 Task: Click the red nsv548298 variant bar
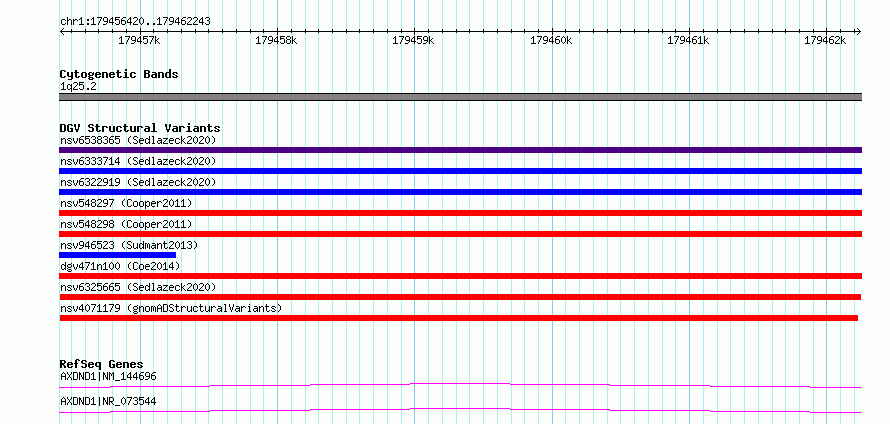(461, 234)
